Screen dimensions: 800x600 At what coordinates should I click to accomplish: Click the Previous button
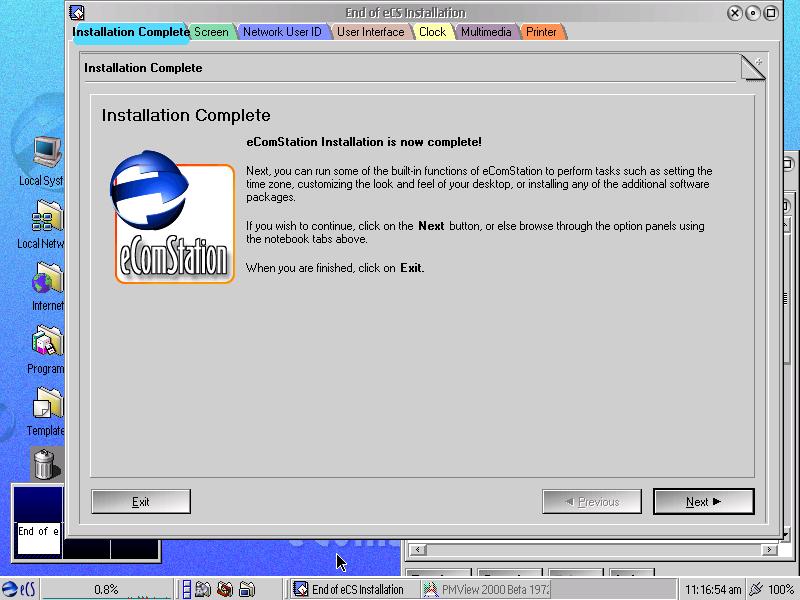click(592, 502)
